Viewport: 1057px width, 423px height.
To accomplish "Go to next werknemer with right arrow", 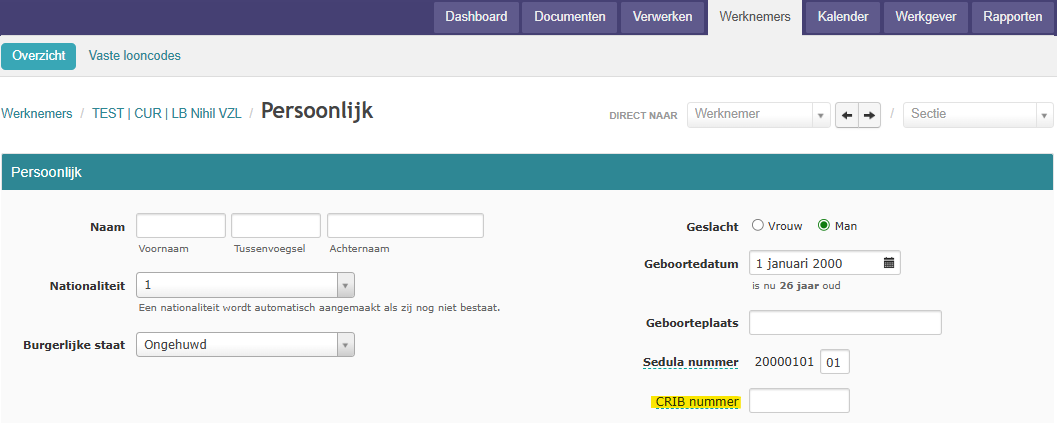I will [x=870, y=115].
